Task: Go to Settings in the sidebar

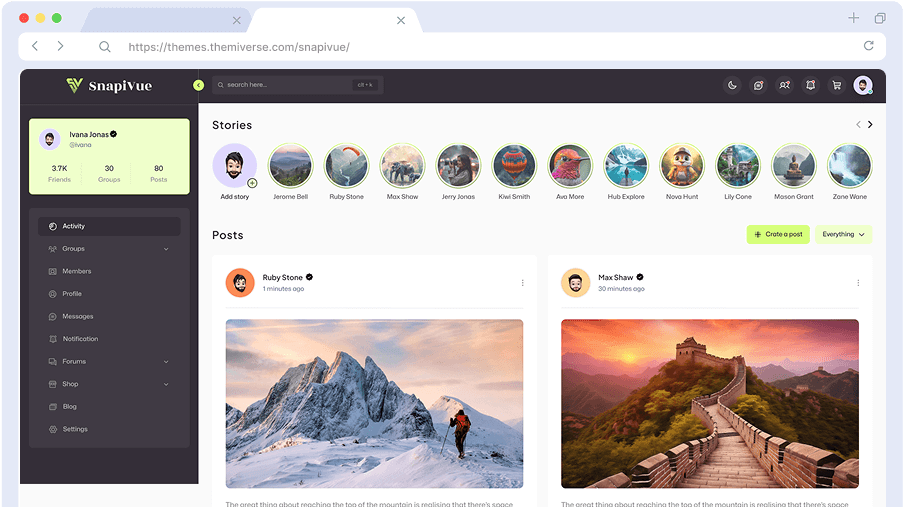Action: pyautogui.click(x=75, y=429)
